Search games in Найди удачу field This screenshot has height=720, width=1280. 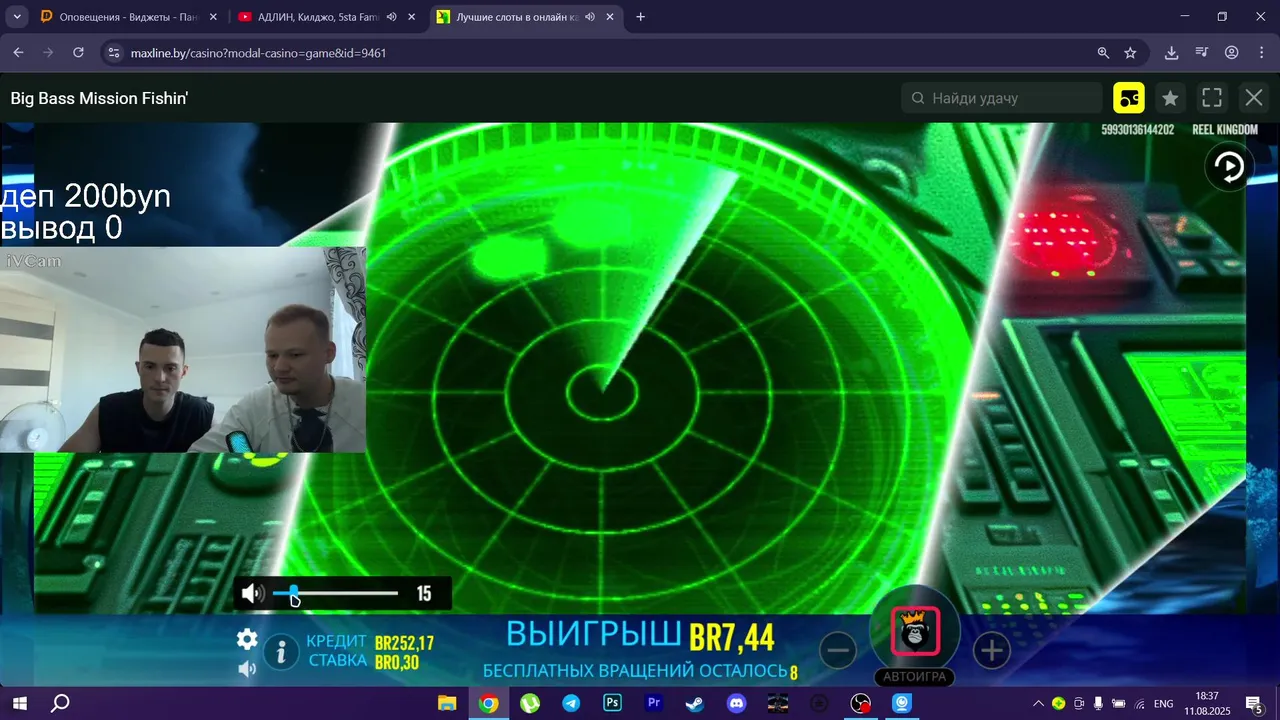[x=1002, y=98]
